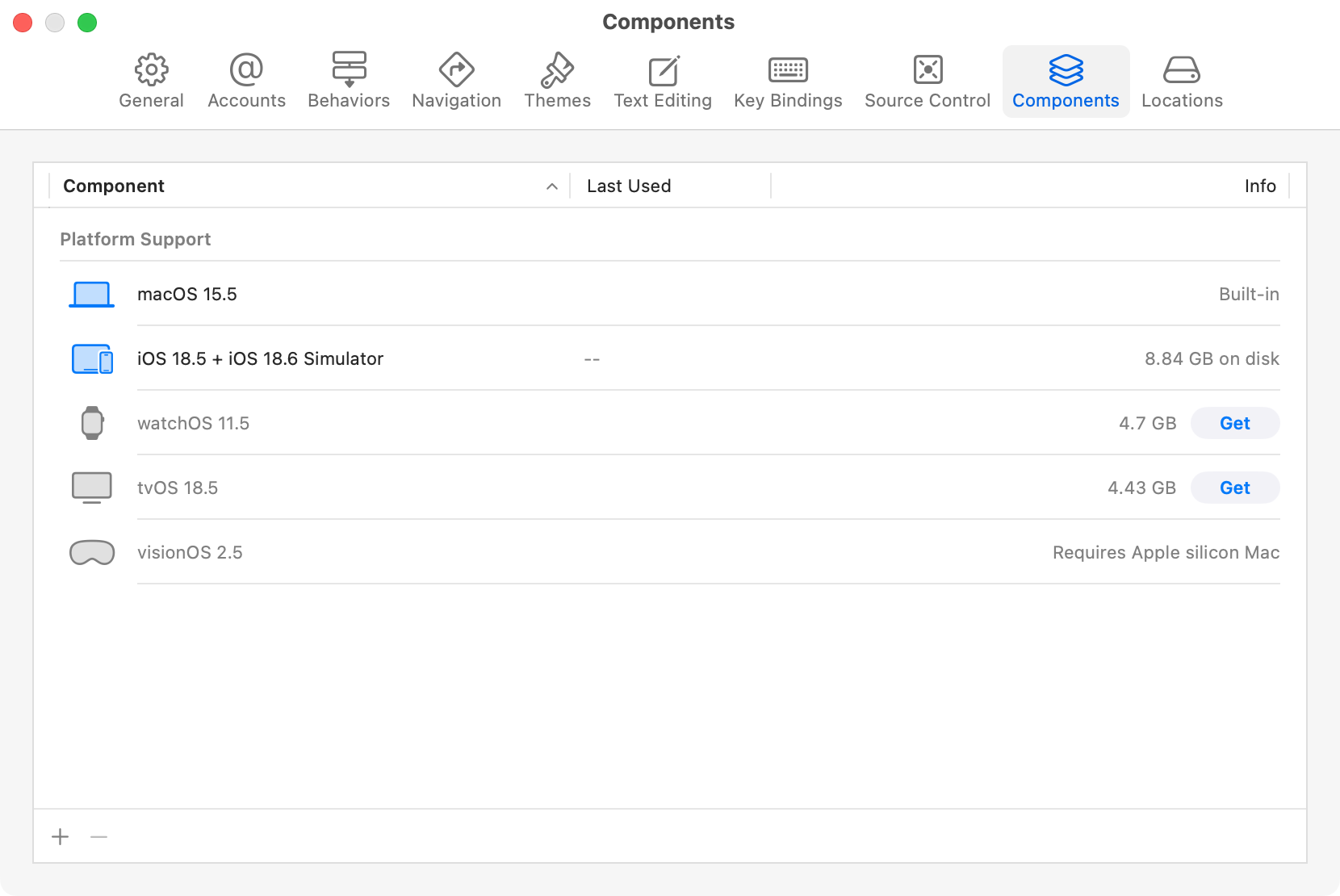The height and width of the screenshot is (896, 1340).
Task: Select the visionOS 2.5 row text
Action: (190, 553)
